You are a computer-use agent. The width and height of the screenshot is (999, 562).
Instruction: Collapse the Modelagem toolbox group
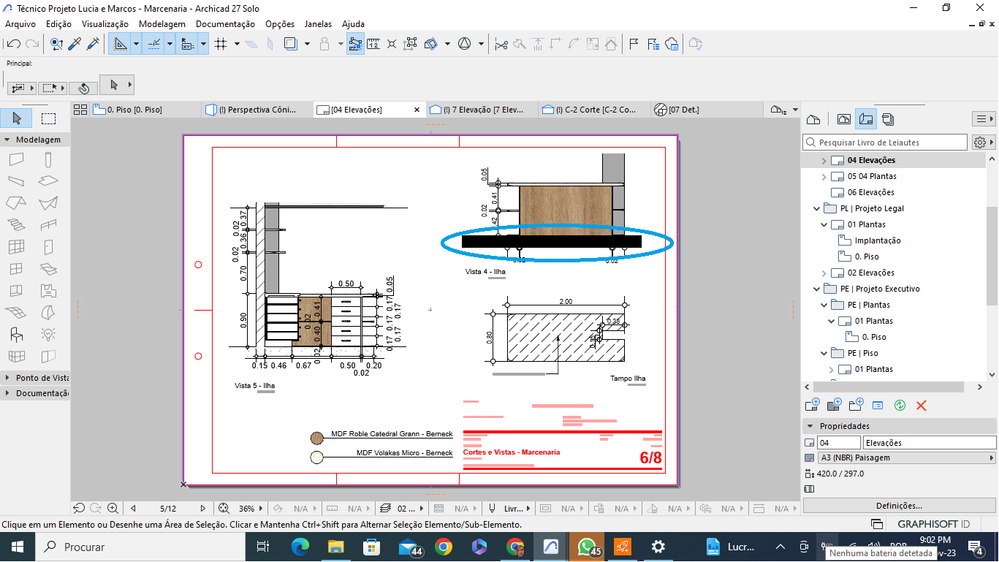(x=7, y=139)
